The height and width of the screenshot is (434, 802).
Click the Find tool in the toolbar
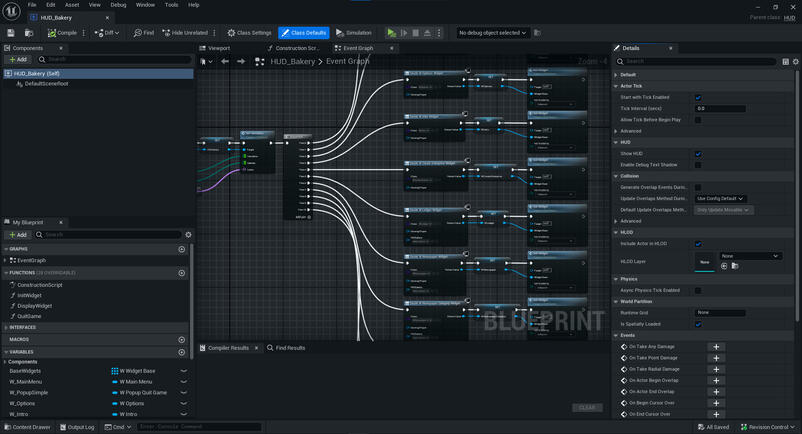click(x=144, y=33)
